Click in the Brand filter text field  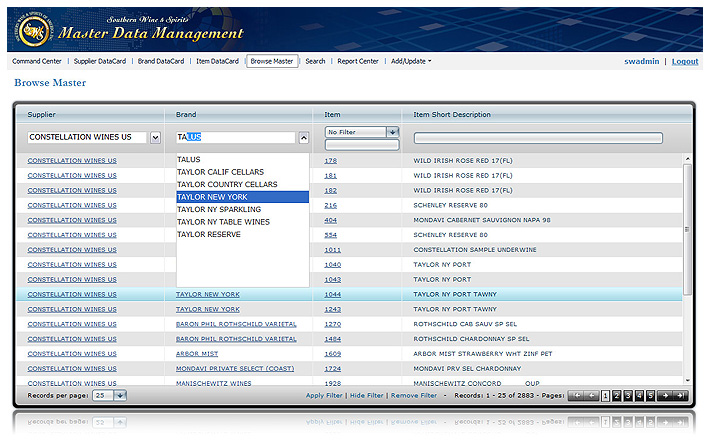point(235,137)
